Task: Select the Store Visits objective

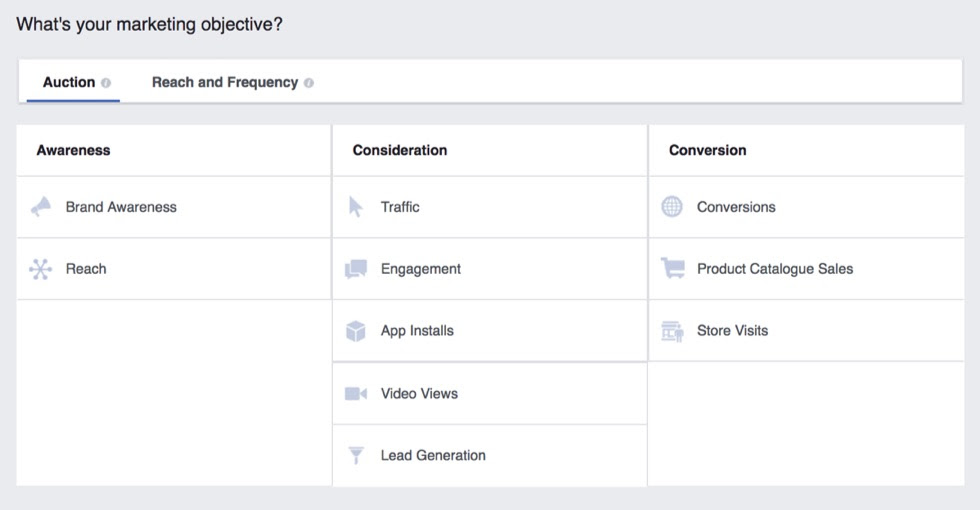Action: (806, 331)
